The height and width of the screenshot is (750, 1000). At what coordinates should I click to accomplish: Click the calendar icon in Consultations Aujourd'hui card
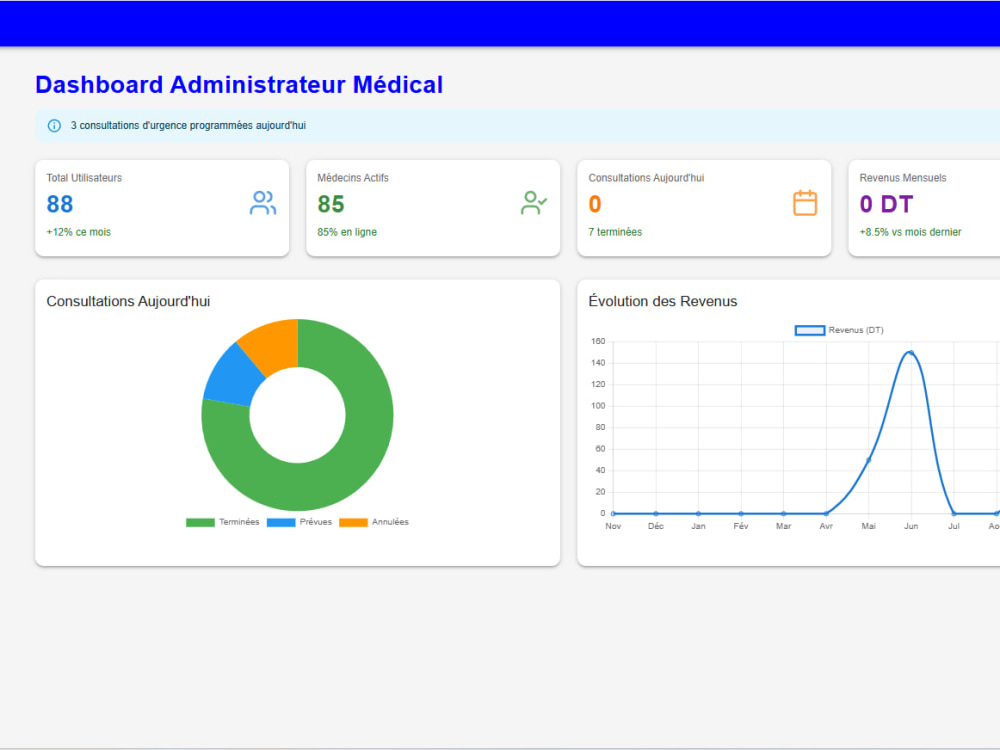click(805, 203)
